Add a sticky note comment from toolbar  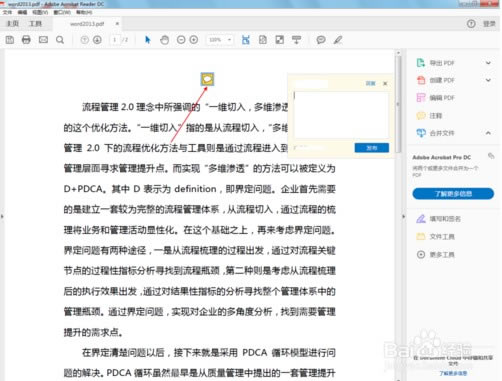pyautogui.click(x=321, y=40)
